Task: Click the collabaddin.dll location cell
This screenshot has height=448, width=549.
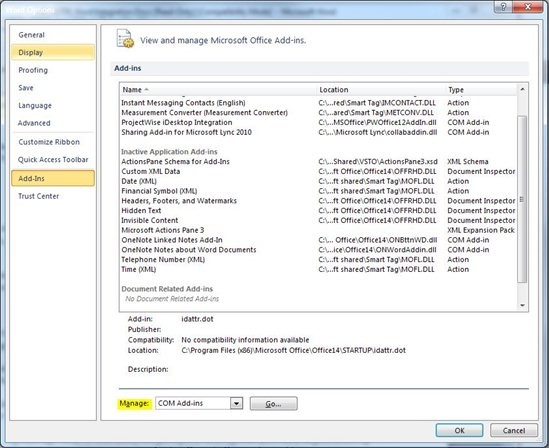Action: click(x=378, y=132)
